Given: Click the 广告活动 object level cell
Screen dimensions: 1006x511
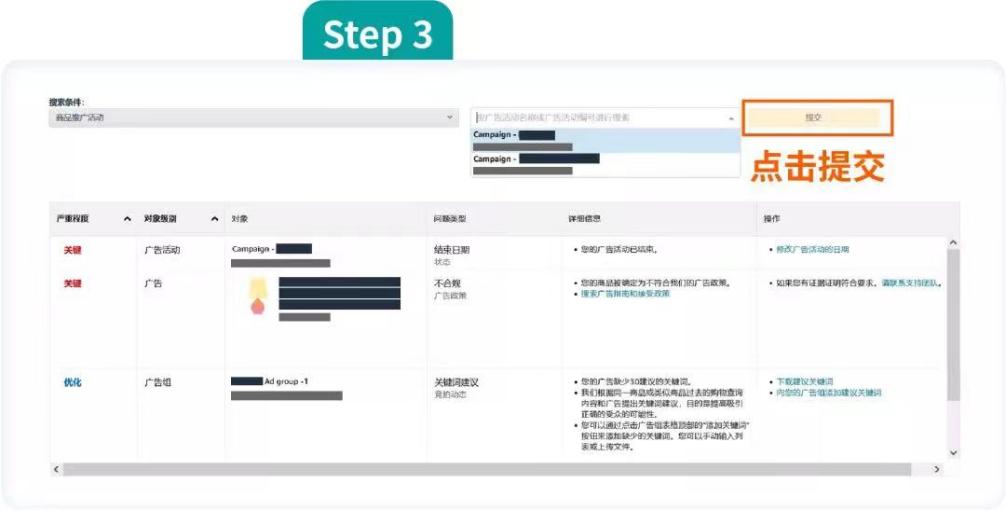Looking at the screenshot, I should pyautogui.click(x=162, y=250).
